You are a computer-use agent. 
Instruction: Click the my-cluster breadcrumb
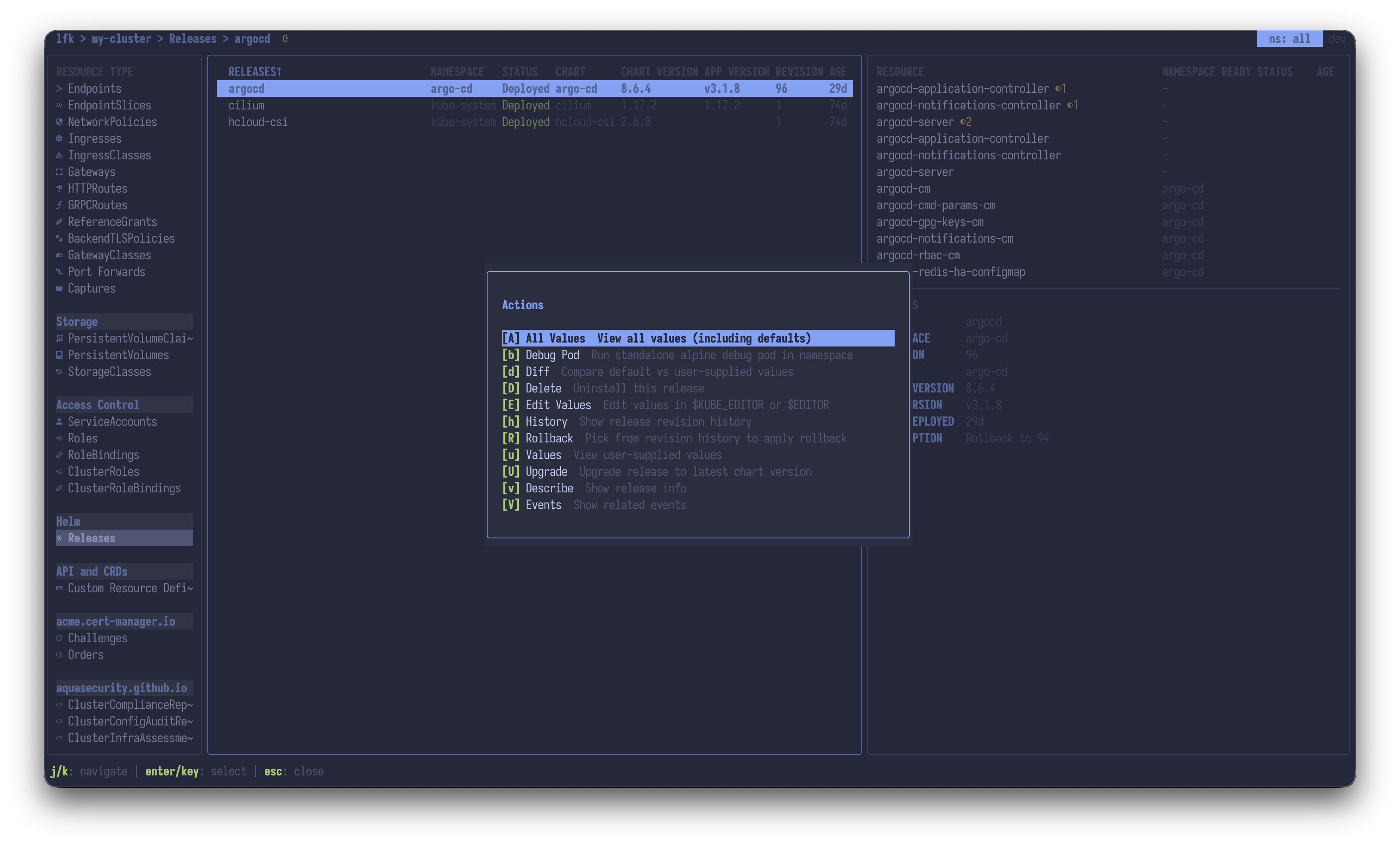click(x=121, y=38)
